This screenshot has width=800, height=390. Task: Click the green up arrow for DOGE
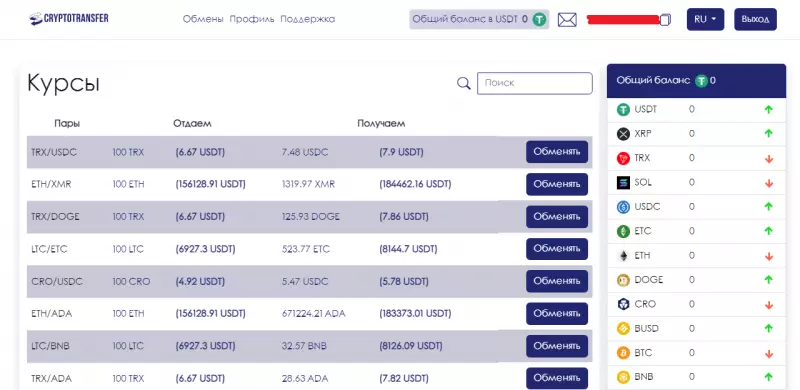(769, 280)
